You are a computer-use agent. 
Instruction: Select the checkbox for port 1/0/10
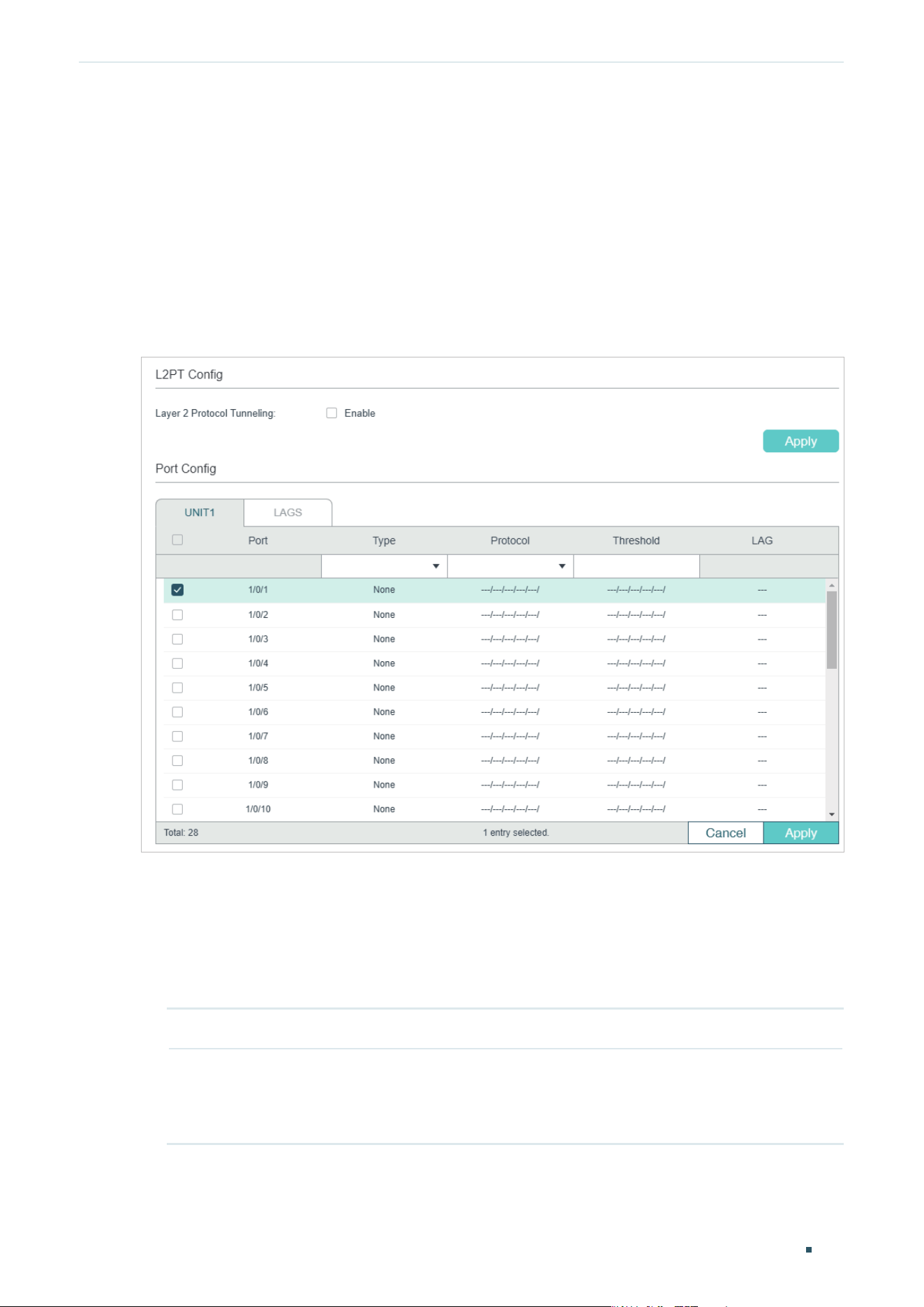[177, 809]
